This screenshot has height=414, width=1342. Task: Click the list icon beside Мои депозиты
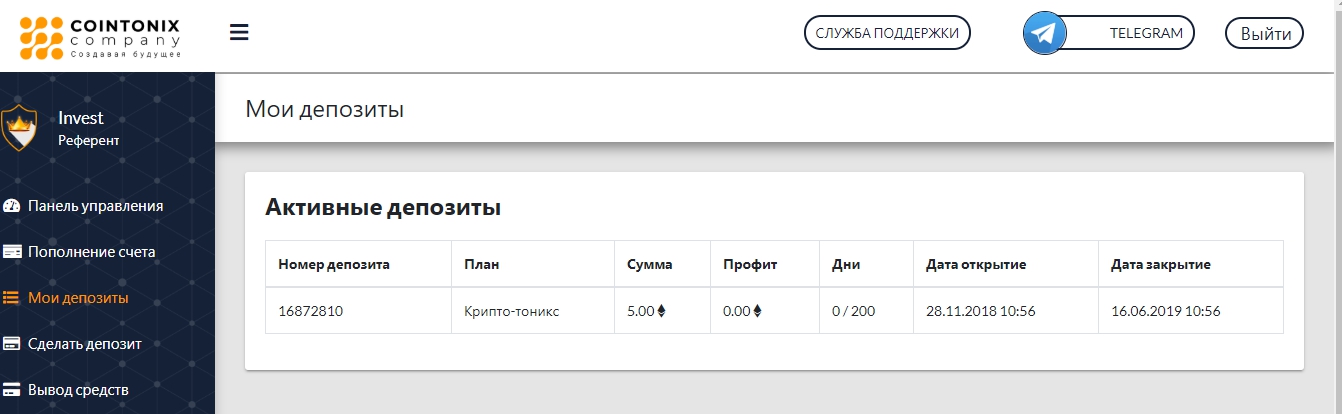[x=12, y=298]
